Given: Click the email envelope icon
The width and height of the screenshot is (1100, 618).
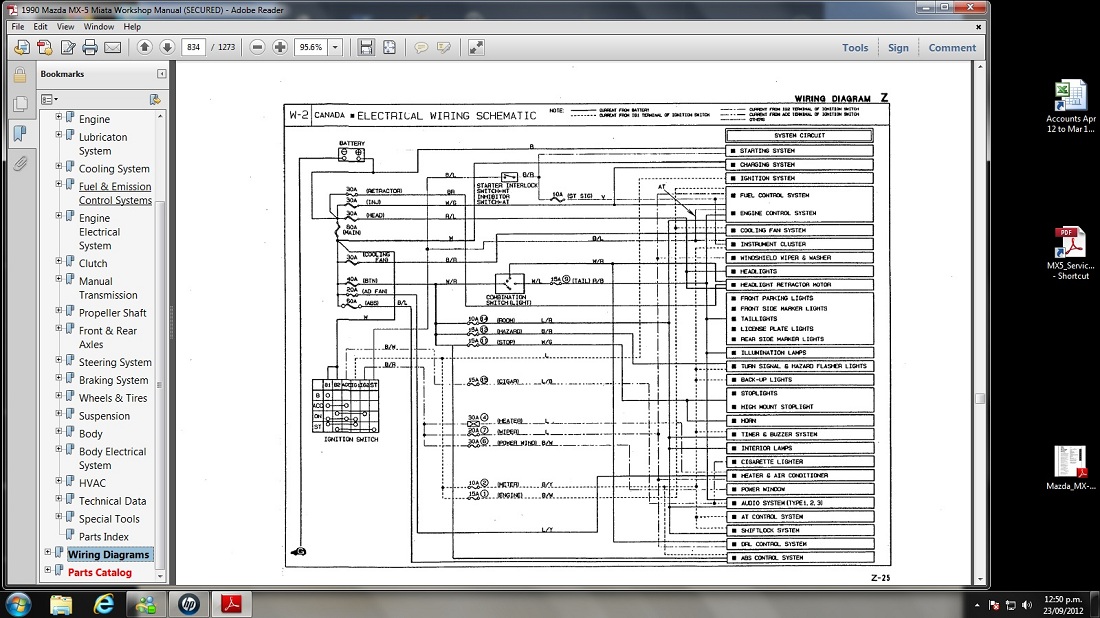Looking at the screenshot, I should 112,47.
